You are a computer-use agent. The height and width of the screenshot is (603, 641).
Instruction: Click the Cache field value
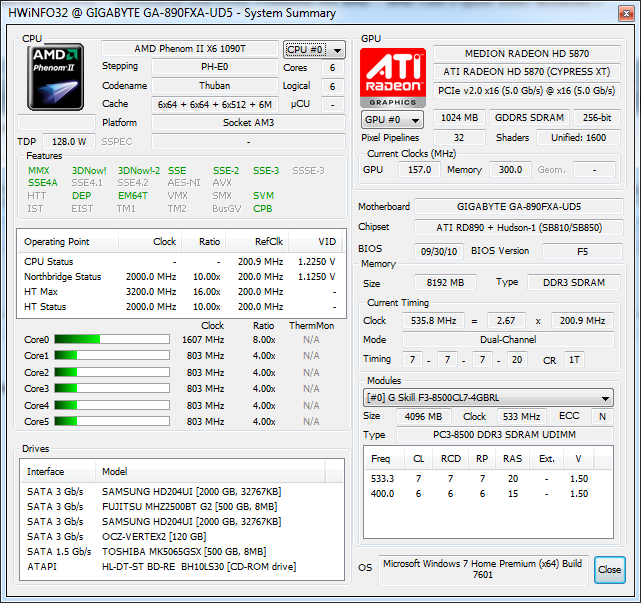point(215,104)
